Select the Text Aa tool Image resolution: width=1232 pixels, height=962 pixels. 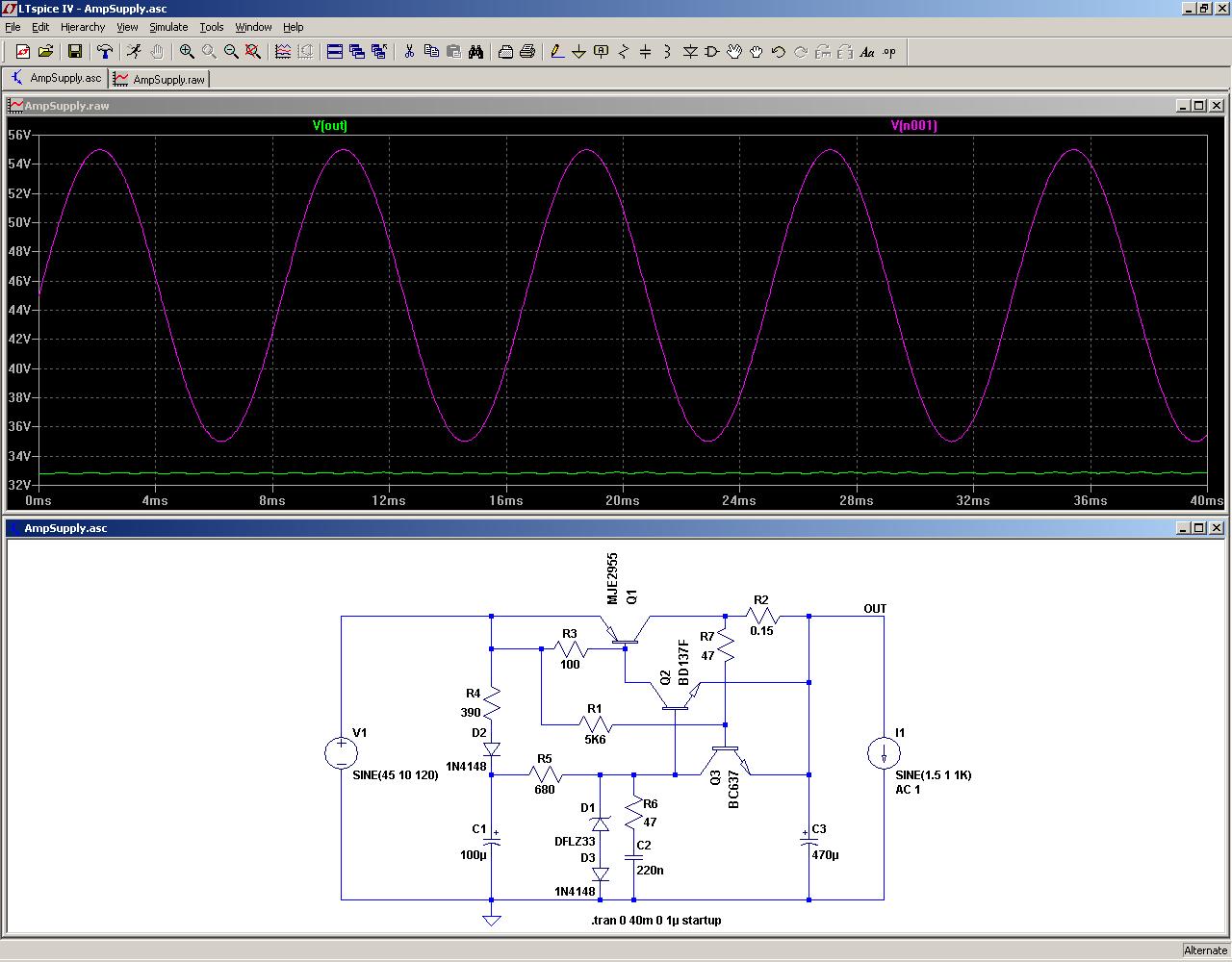click(867, 52)
